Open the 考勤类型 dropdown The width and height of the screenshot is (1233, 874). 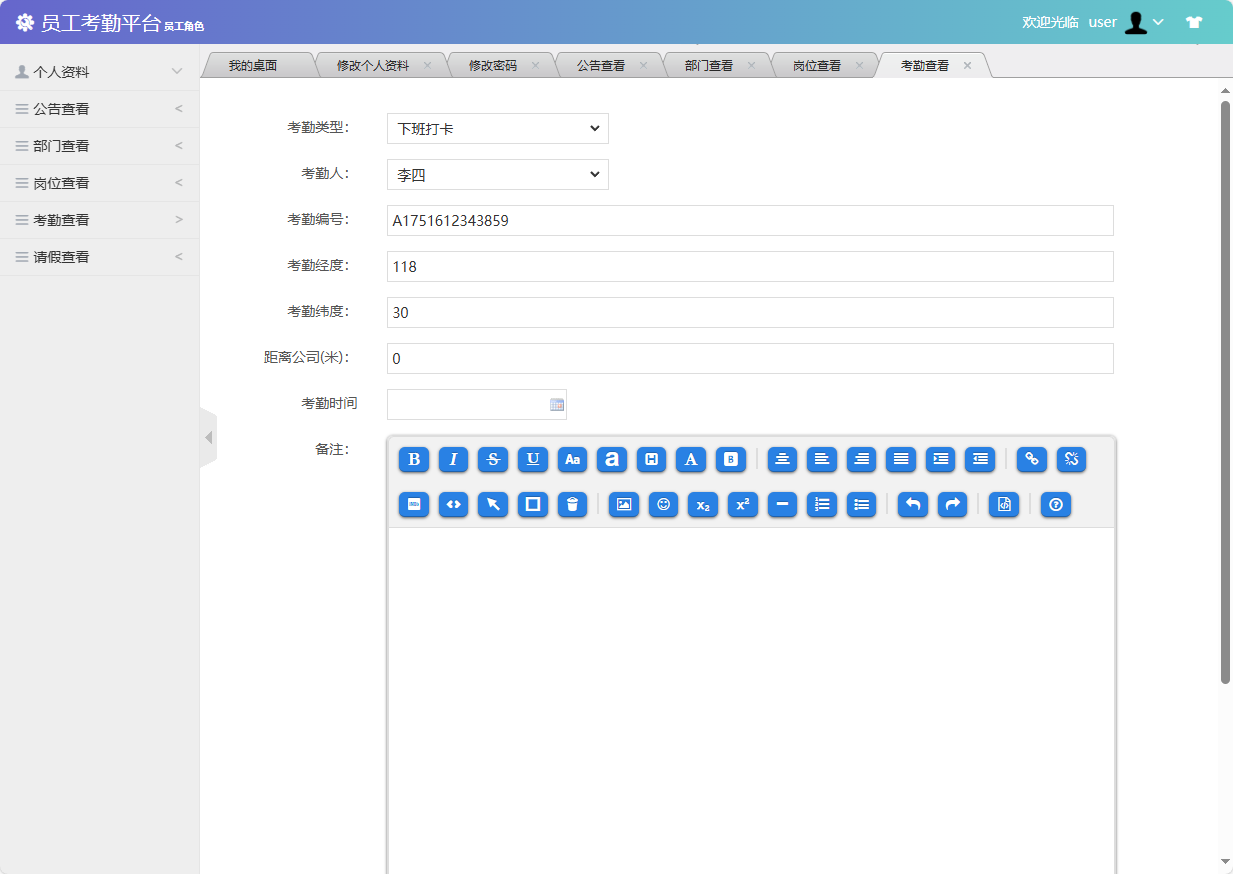pos(497,128)
